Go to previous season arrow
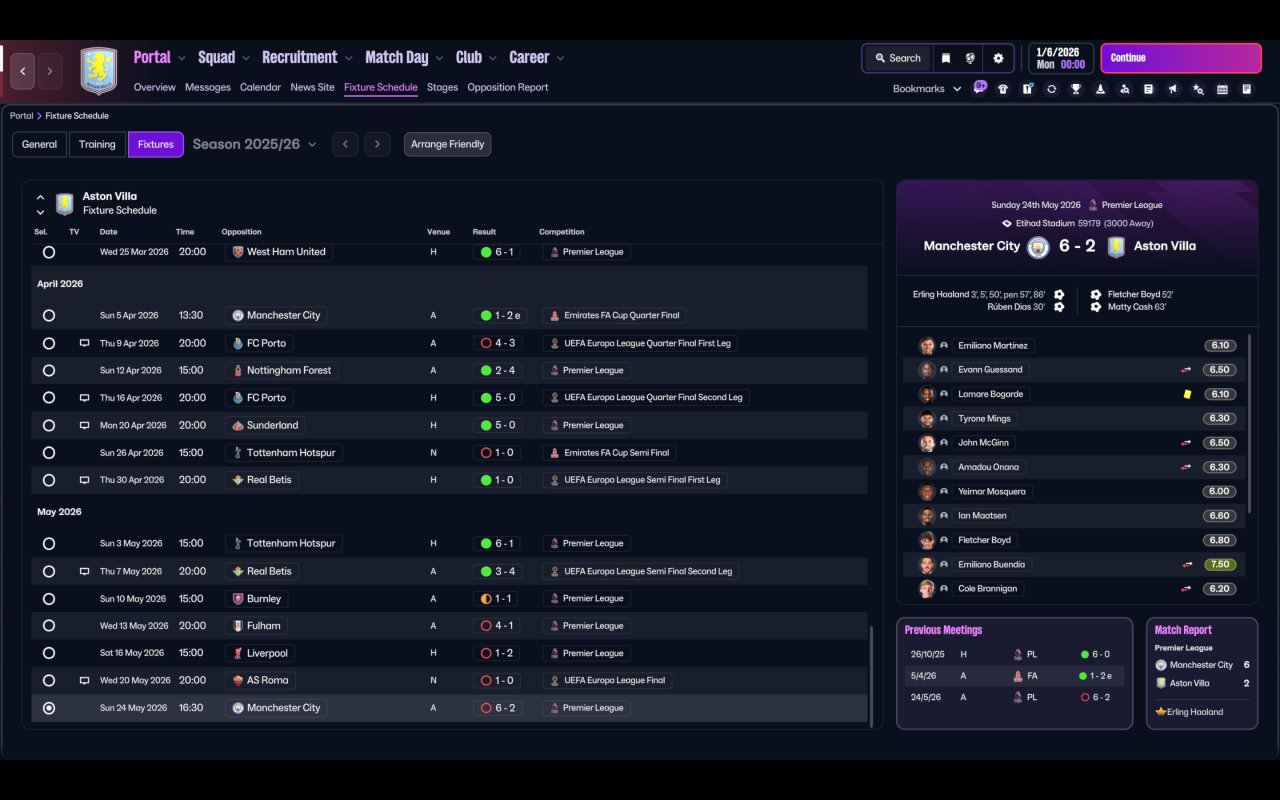The height and width of the screenshot is (800, 1280). coord(345,144)
